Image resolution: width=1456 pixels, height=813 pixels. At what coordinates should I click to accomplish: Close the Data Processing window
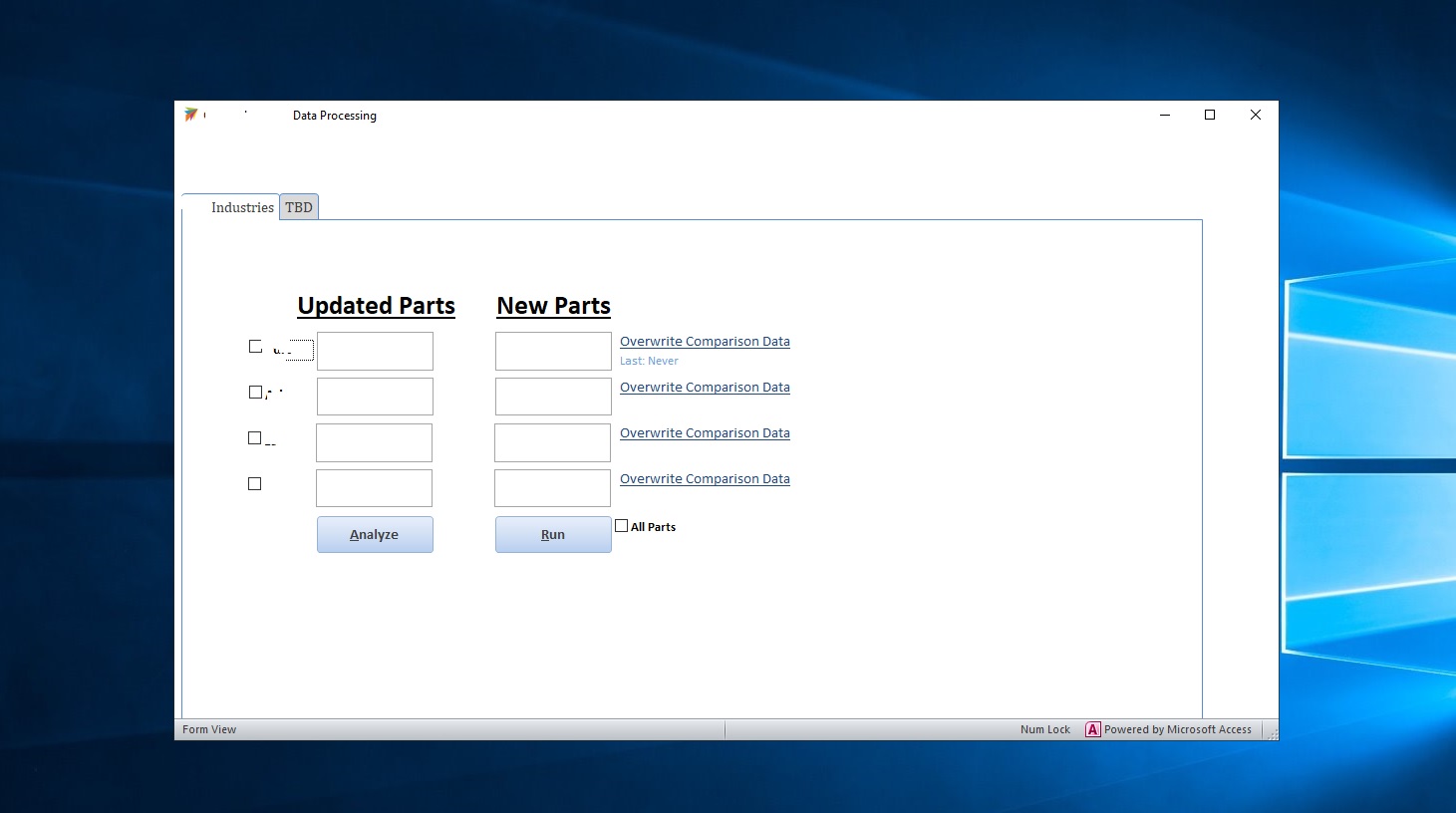pos(1256,115)
